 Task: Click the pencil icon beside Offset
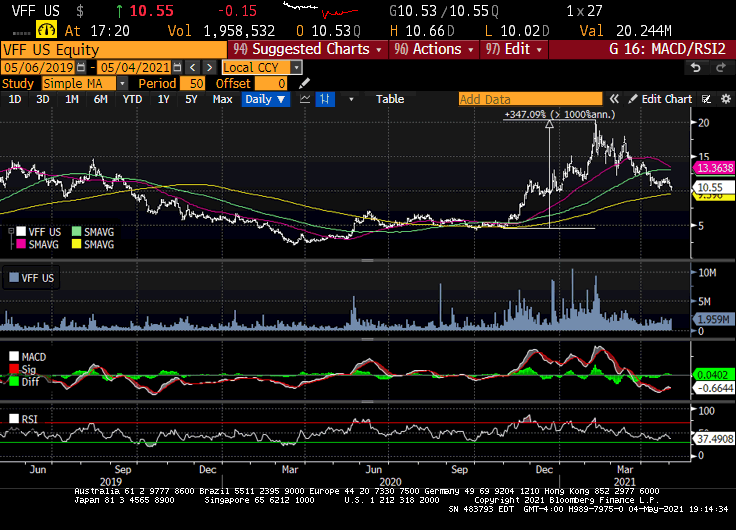pyautogui.click(x=304, y=84)
